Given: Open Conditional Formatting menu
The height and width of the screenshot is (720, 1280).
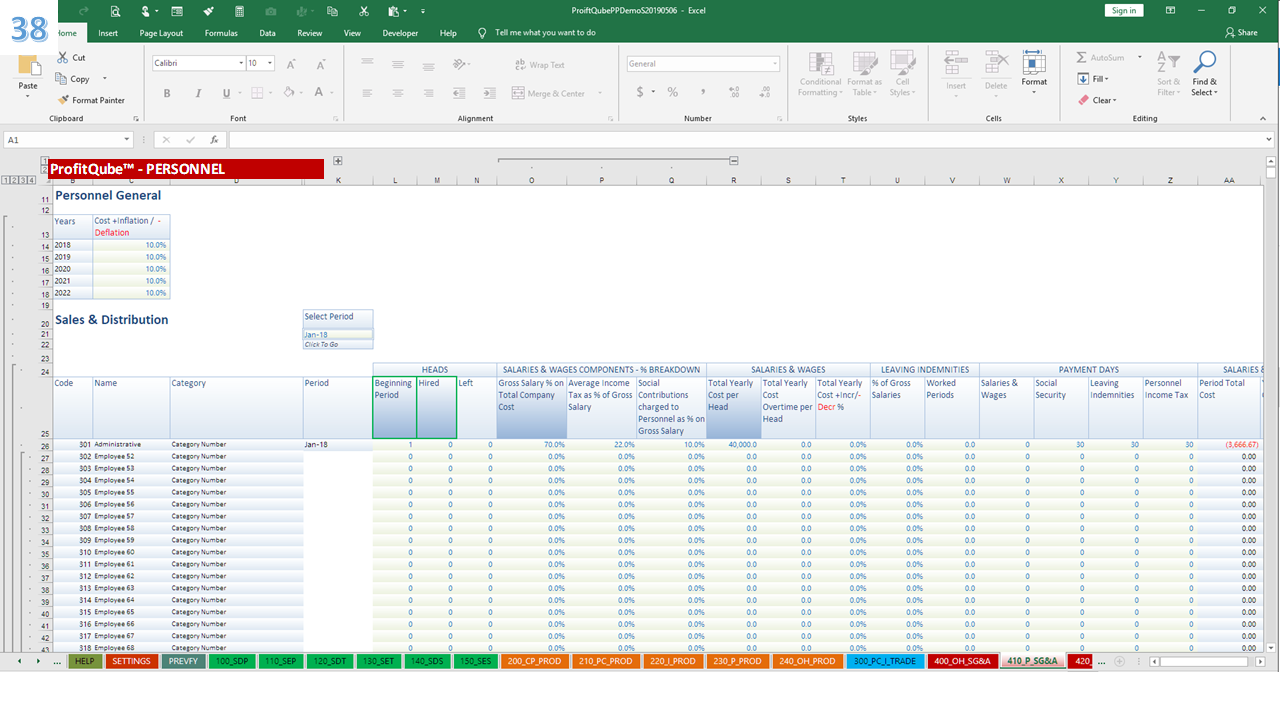Looking at the screenshot, I should point(821,75).
